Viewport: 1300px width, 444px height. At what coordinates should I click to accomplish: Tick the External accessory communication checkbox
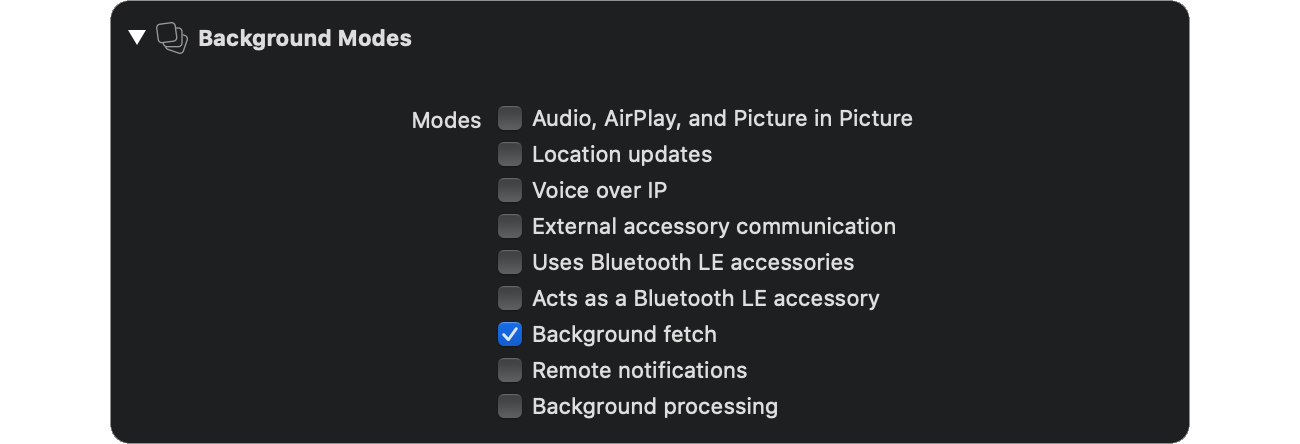tap(510, 227)
